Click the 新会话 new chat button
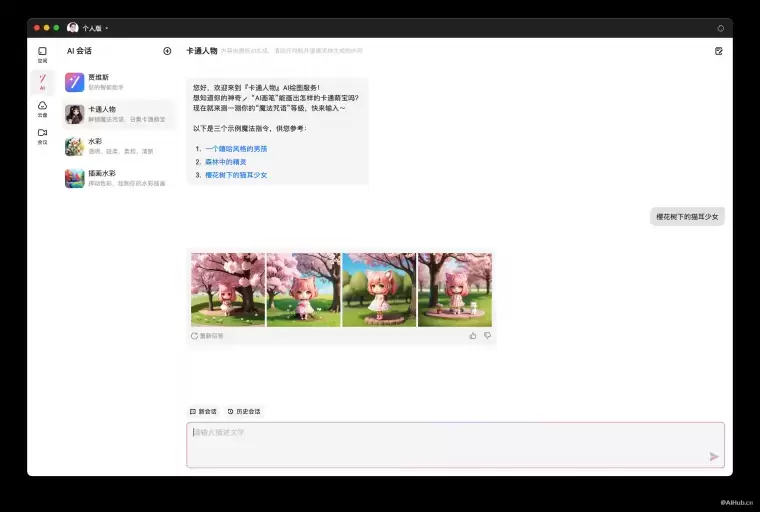Screen dimensions: 760x512 pyautogui.click(x=203, y=411)
